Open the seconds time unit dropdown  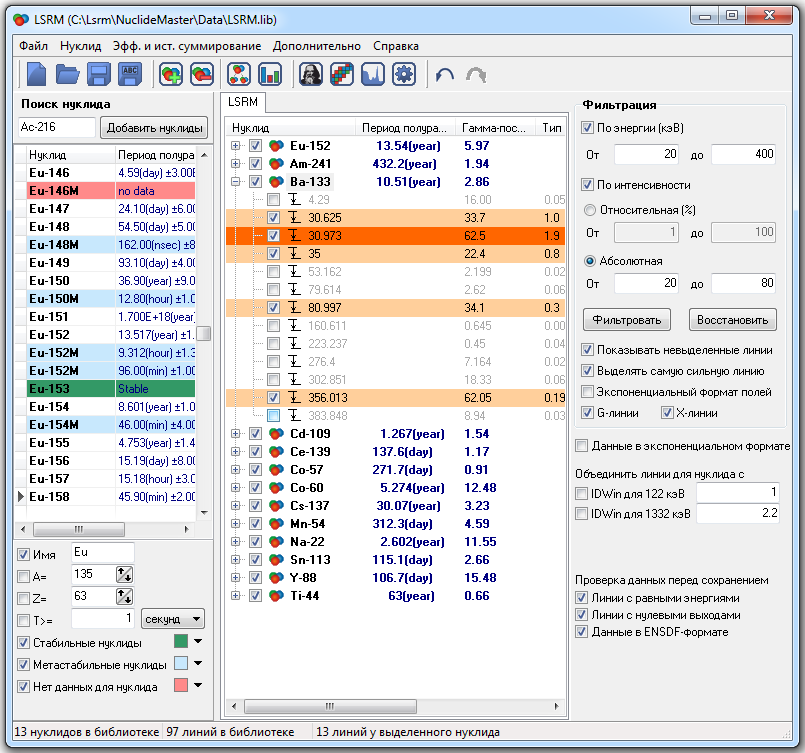172,619
